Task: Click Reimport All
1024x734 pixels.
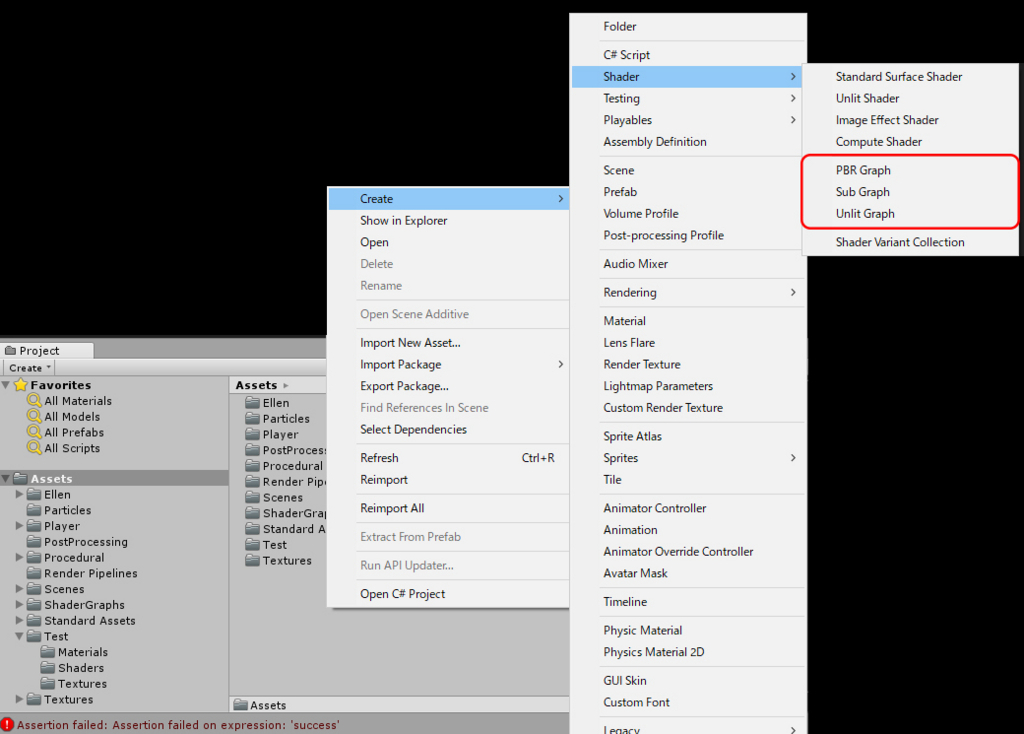Action: (449, 507)
